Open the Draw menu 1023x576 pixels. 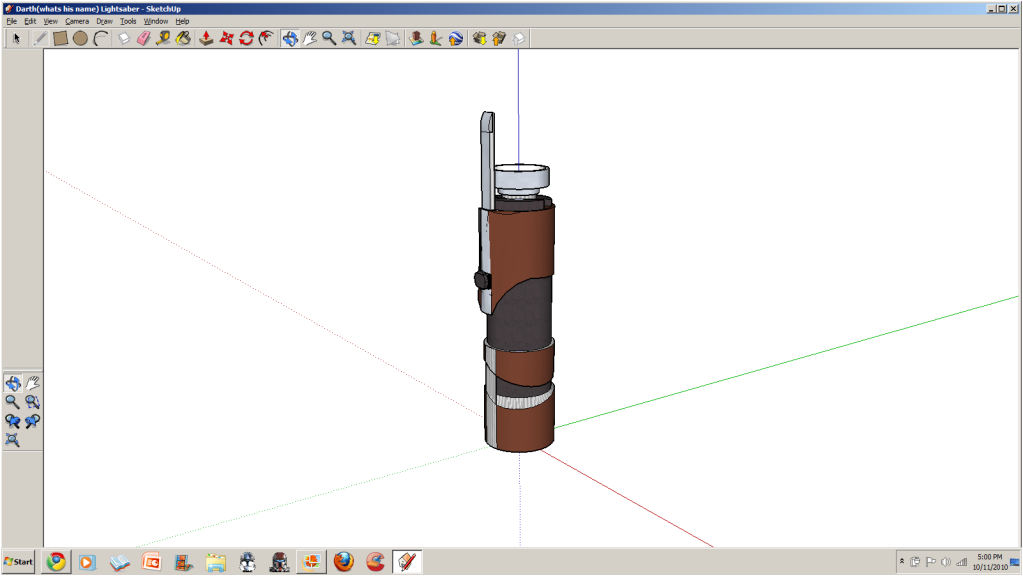[x=104, y=21]
